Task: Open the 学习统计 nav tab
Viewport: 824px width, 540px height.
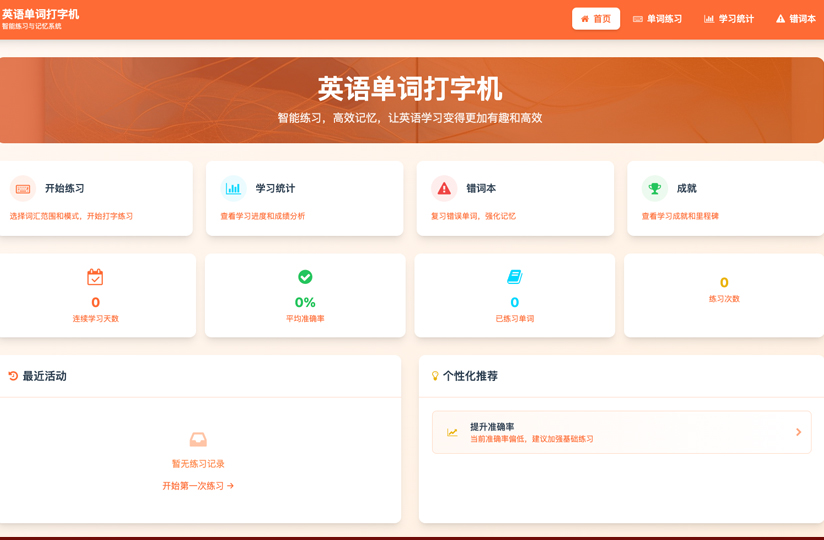Action: (729, 19)
